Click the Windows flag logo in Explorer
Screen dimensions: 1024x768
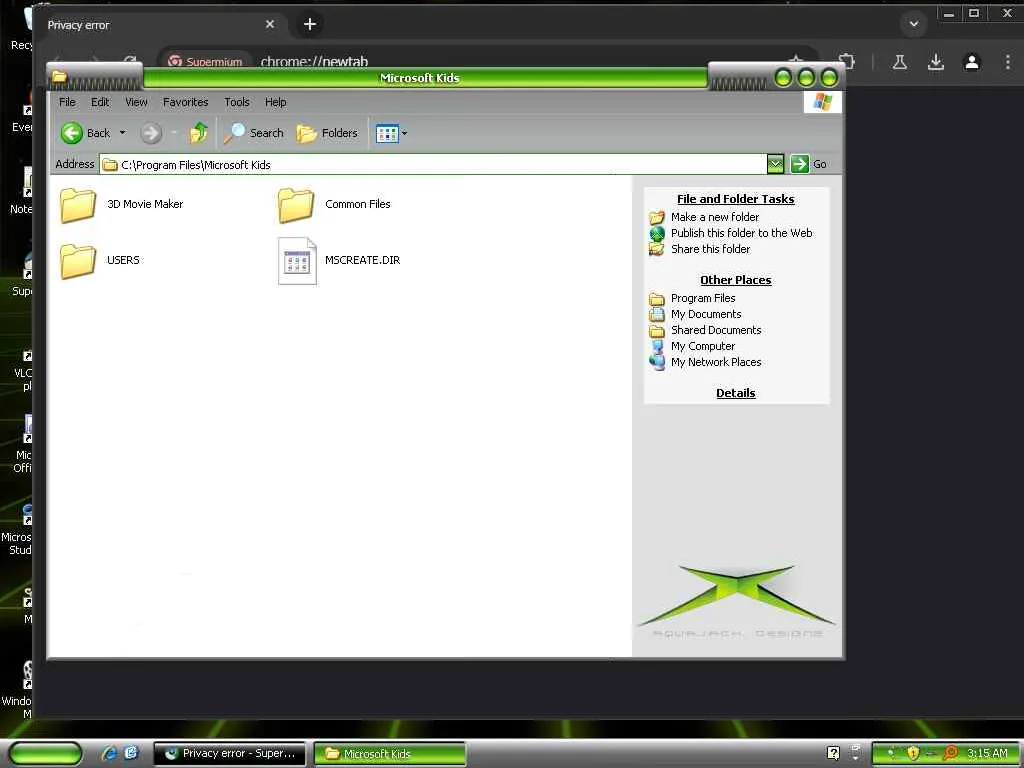[x=822, y=102]
